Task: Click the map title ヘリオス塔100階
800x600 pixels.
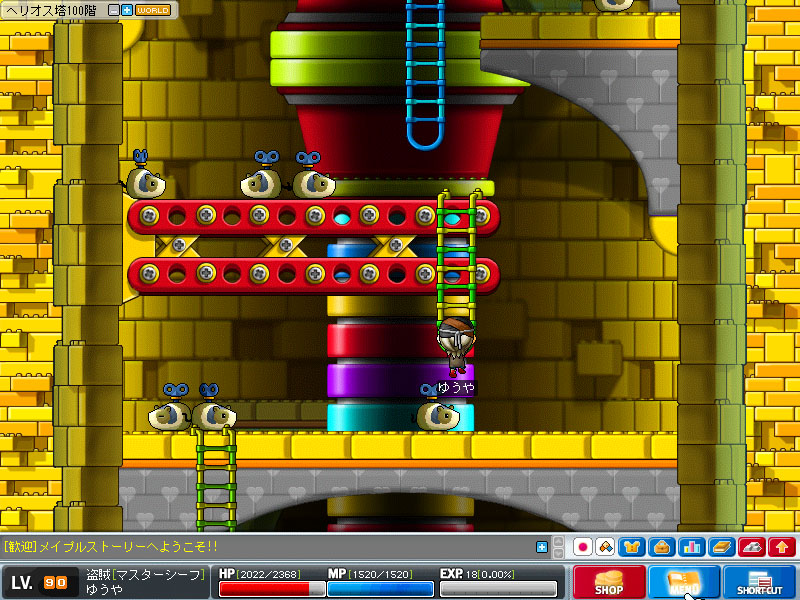Action: click(x=51, y=10)
